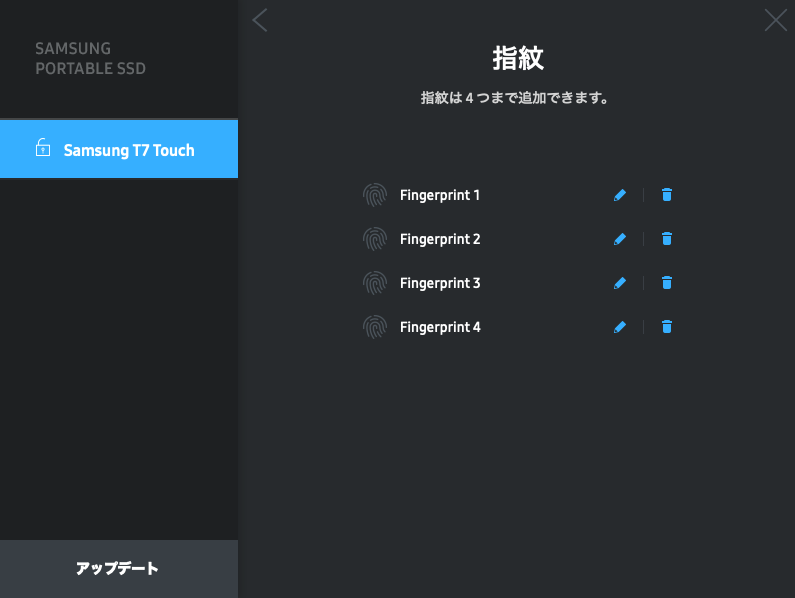
Task: Click fingerprint icon next to Fingerprint 3
Action: [x=375, y=283]
